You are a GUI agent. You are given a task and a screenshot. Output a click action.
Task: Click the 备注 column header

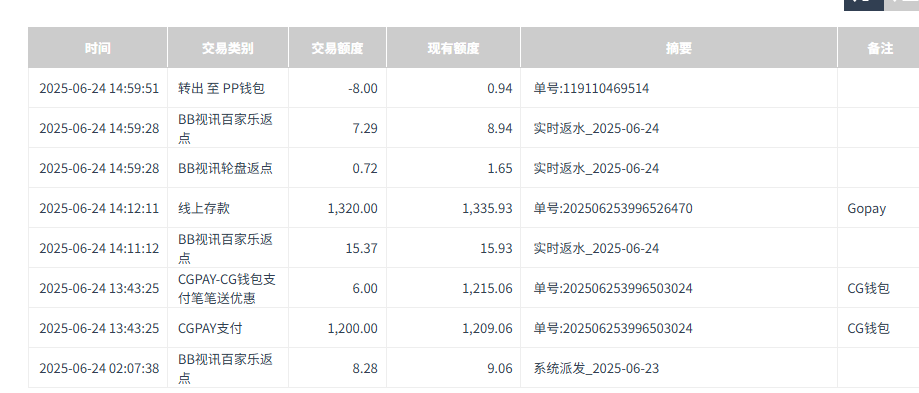click(x=879, y=48)
